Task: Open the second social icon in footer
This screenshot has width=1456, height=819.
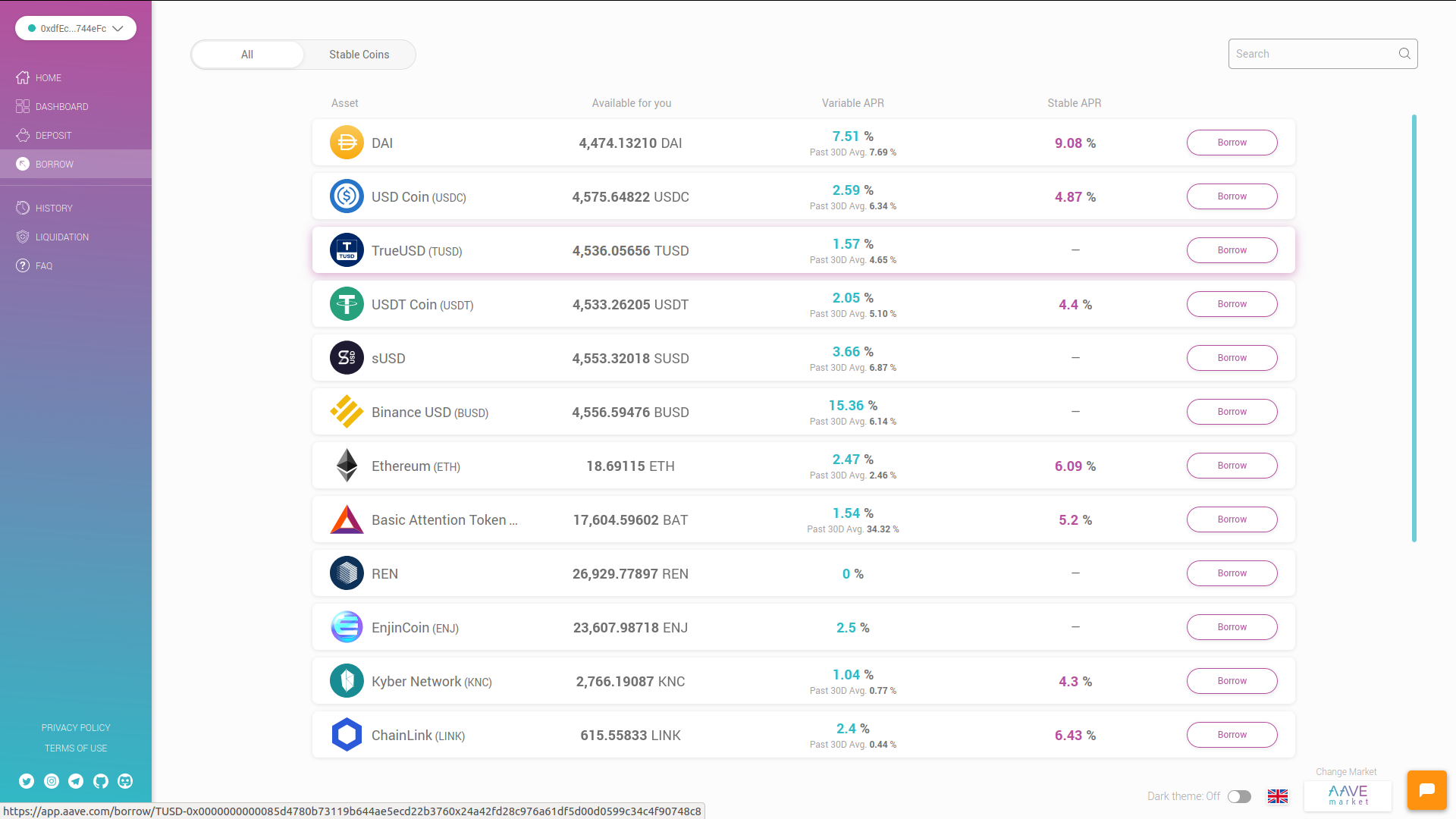Action: [x=52, y=781]
